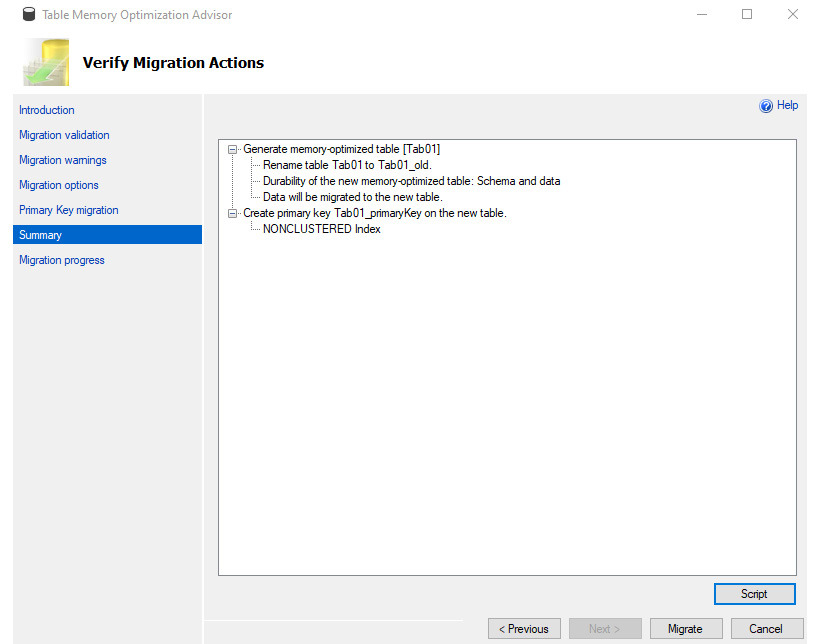Click the database icon in title bar
Viewport: 821px width, 644px height.
tap(29, 14)
